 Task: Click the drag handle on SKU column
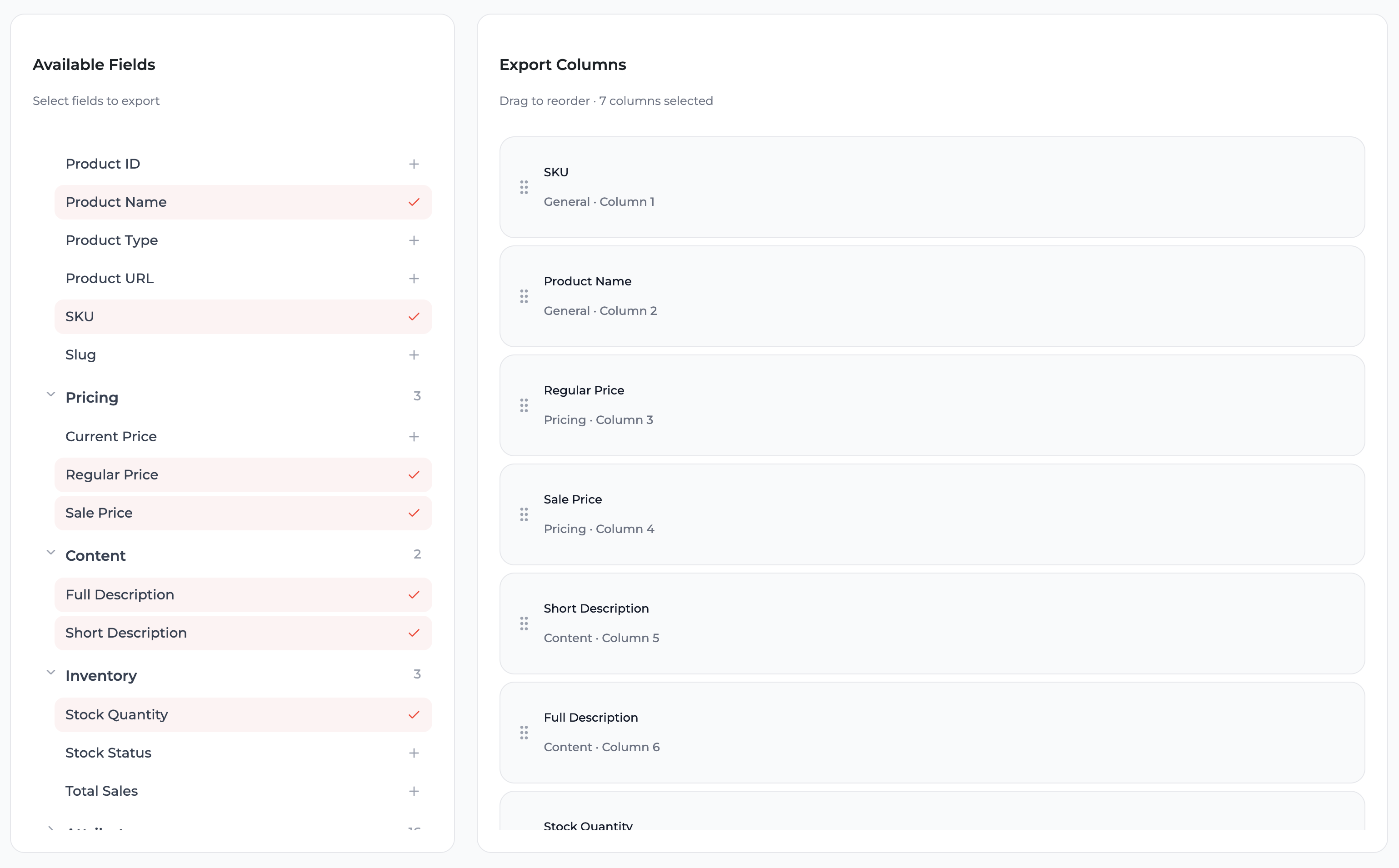click(524, 187)
